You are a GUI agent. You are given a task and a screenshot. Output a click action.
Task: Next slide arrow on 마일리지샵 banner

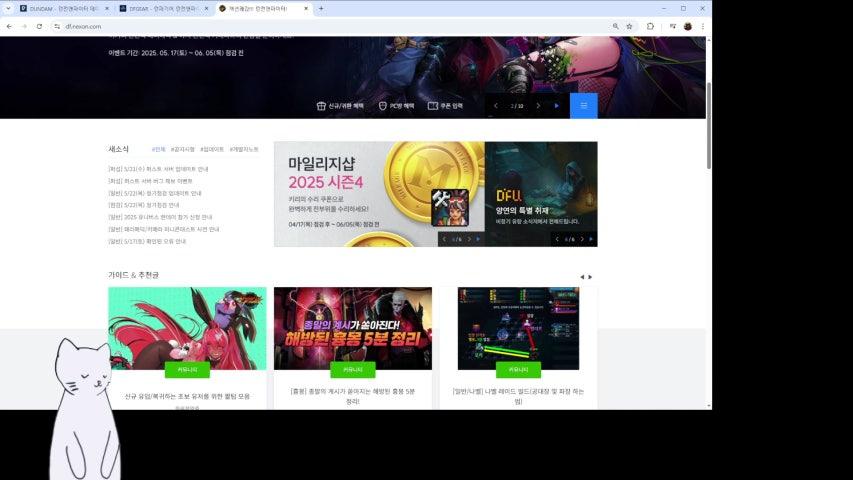(x=469, y=239)
